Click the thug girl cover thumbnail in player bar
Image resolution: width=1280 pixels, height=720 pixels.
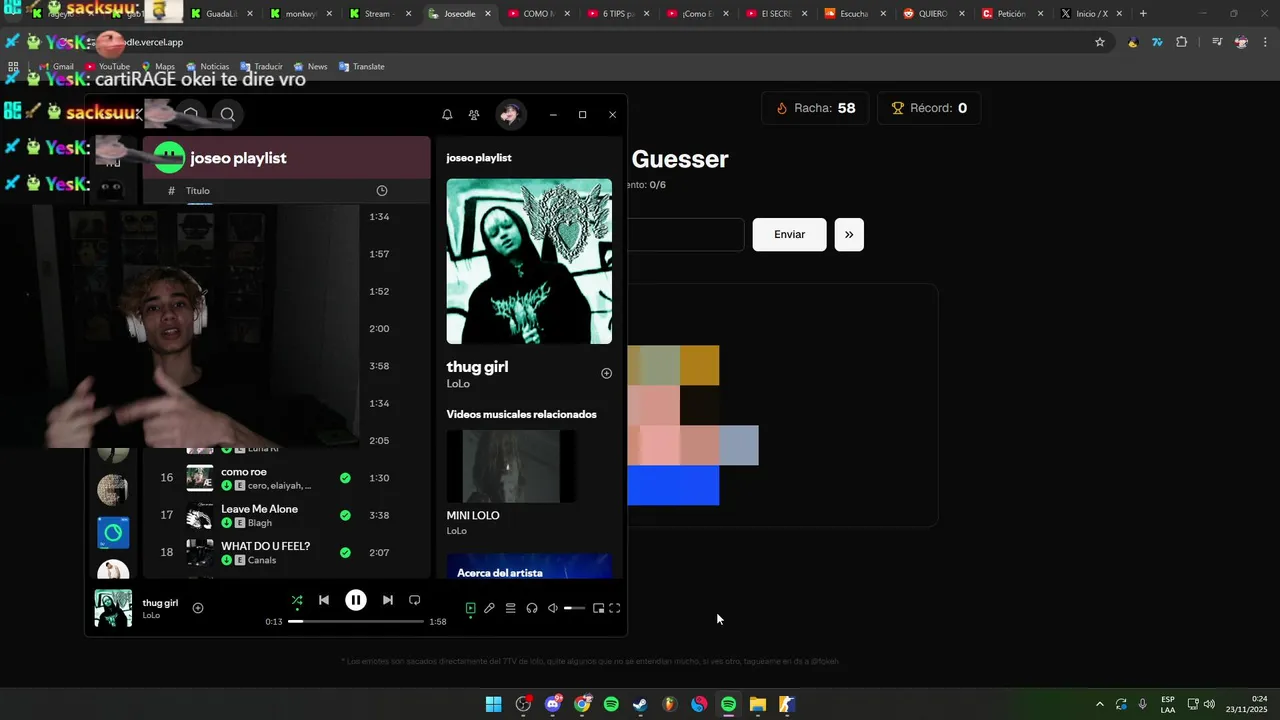pos(113,608)
